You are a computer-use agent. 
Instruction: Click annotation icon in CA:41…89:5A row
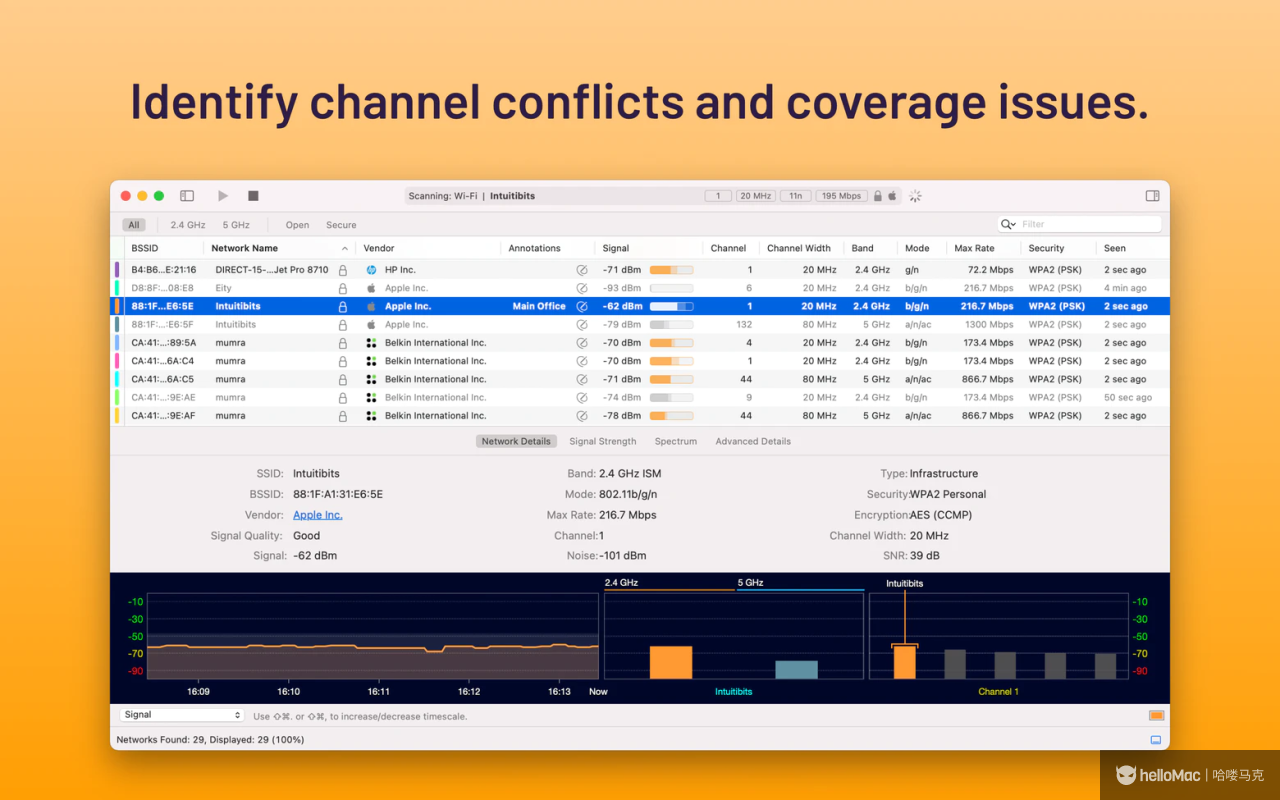[x=582, y=343]
